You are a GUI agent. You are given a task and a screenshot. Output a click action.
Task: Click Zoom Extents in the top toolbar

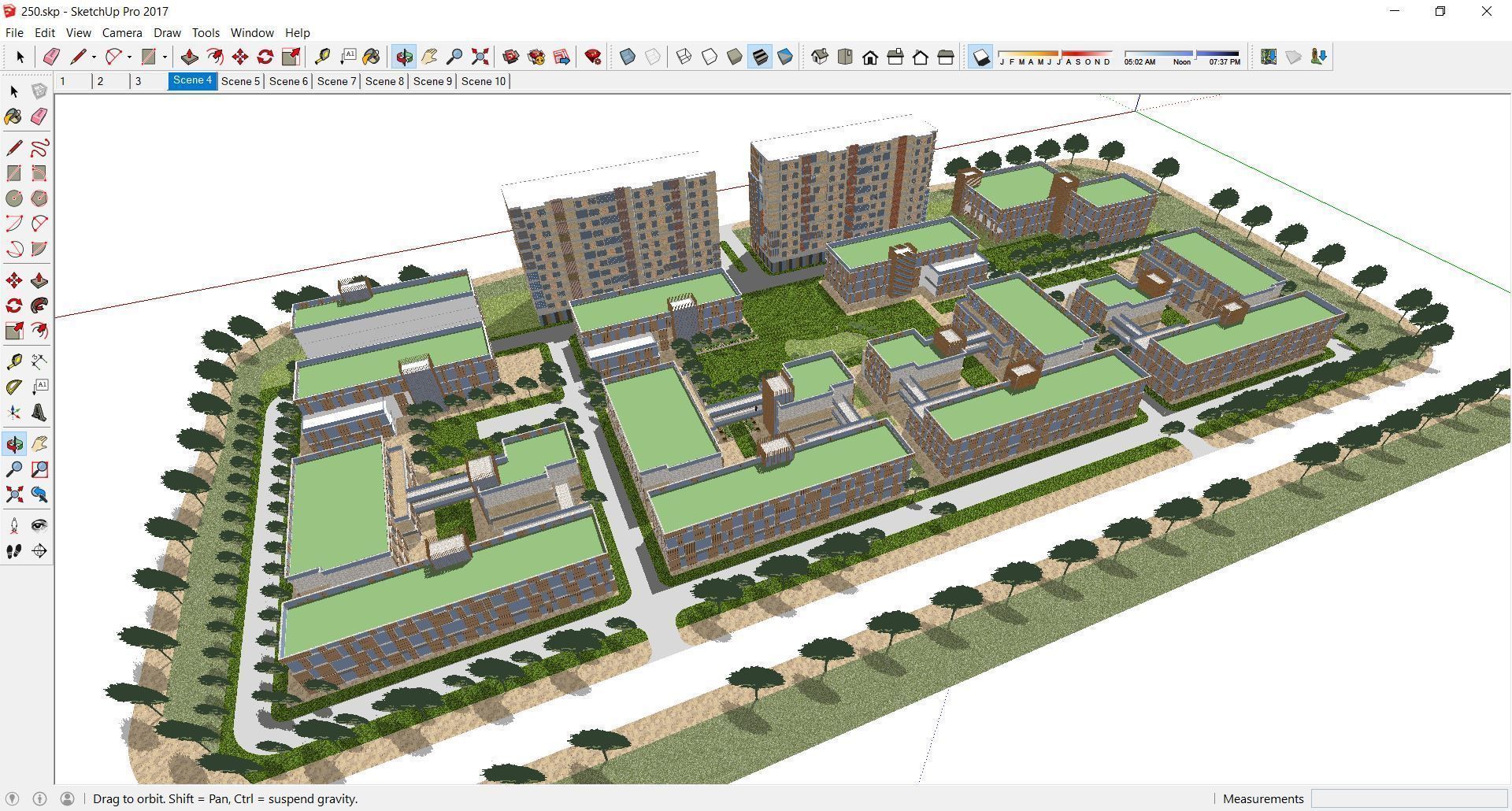(x=480, y=57)
